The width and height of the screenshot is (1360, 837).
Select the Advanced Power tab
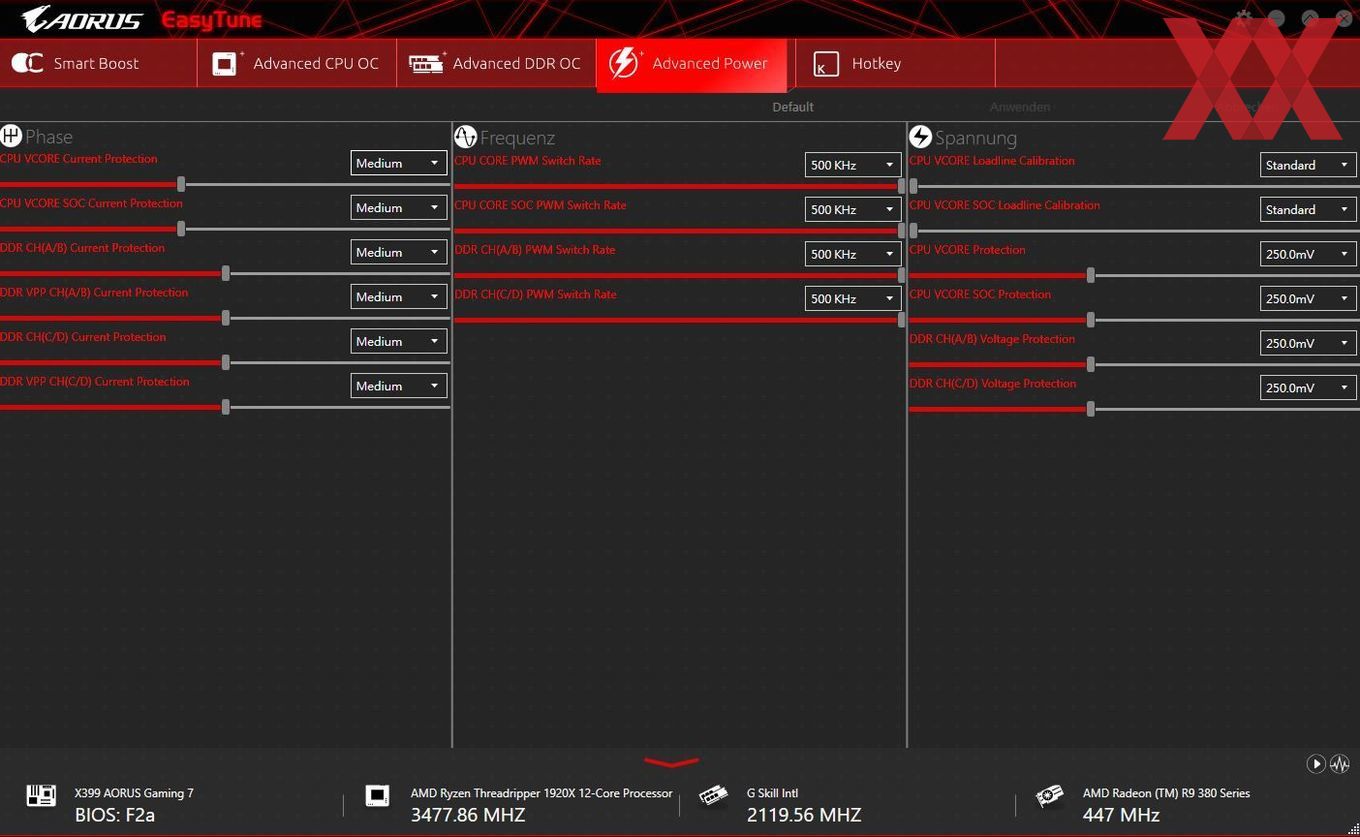[692, 64]
